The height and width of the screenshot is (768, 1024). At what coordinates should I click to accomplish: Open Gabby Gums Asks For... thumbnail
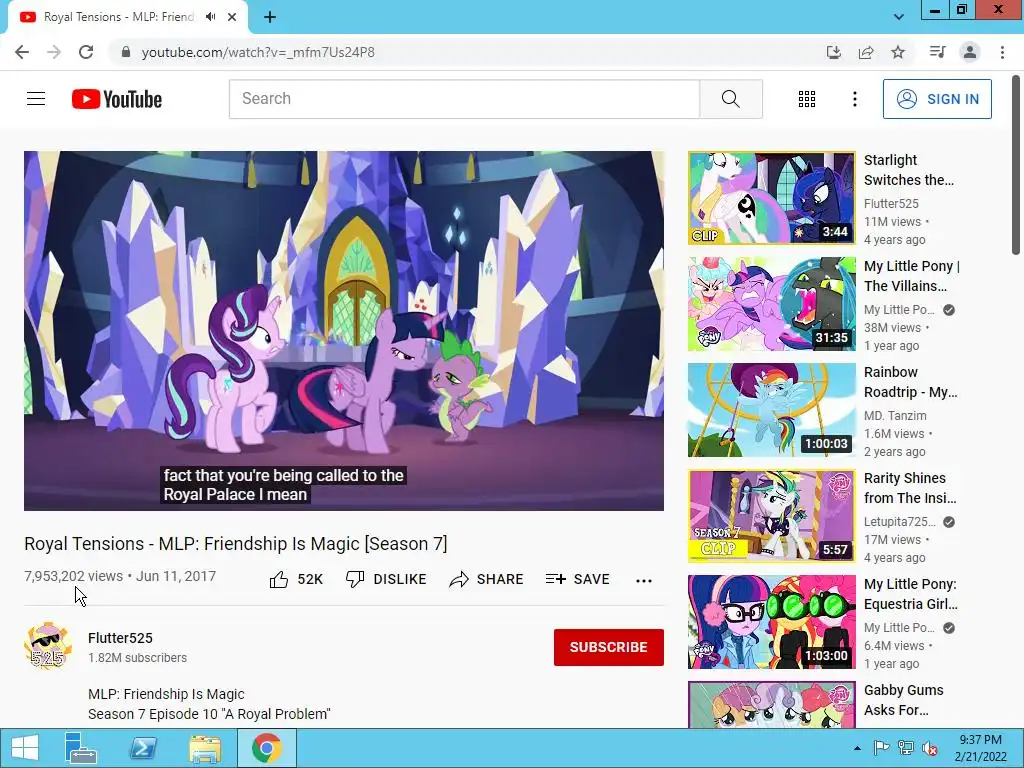tap(771, 705)
